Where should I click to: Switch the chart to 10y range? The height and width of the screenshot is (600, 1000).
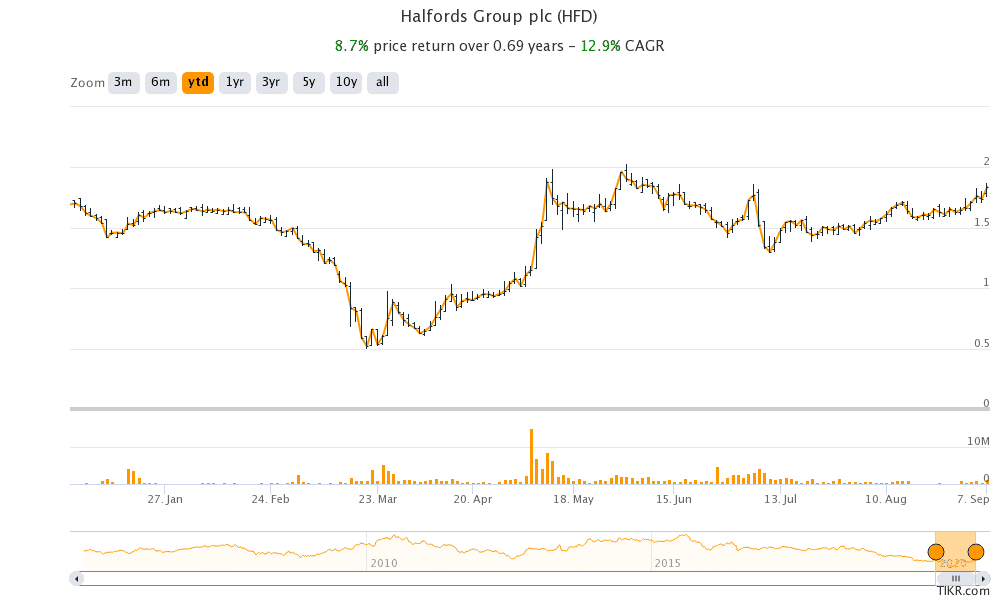point(346,82)
